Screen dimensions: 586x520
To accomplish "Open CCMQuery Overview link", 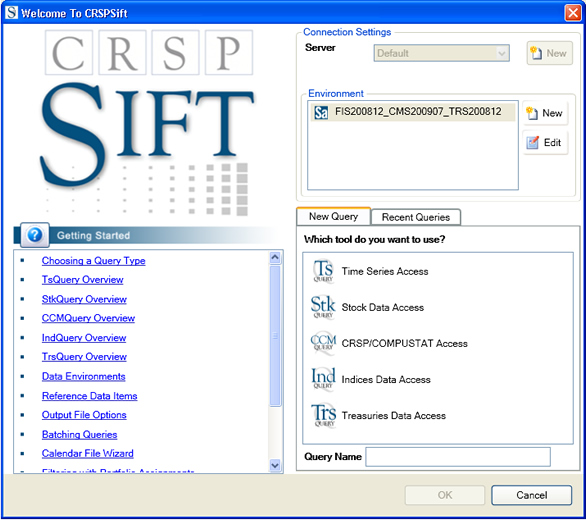I will (x=88, y=318).
